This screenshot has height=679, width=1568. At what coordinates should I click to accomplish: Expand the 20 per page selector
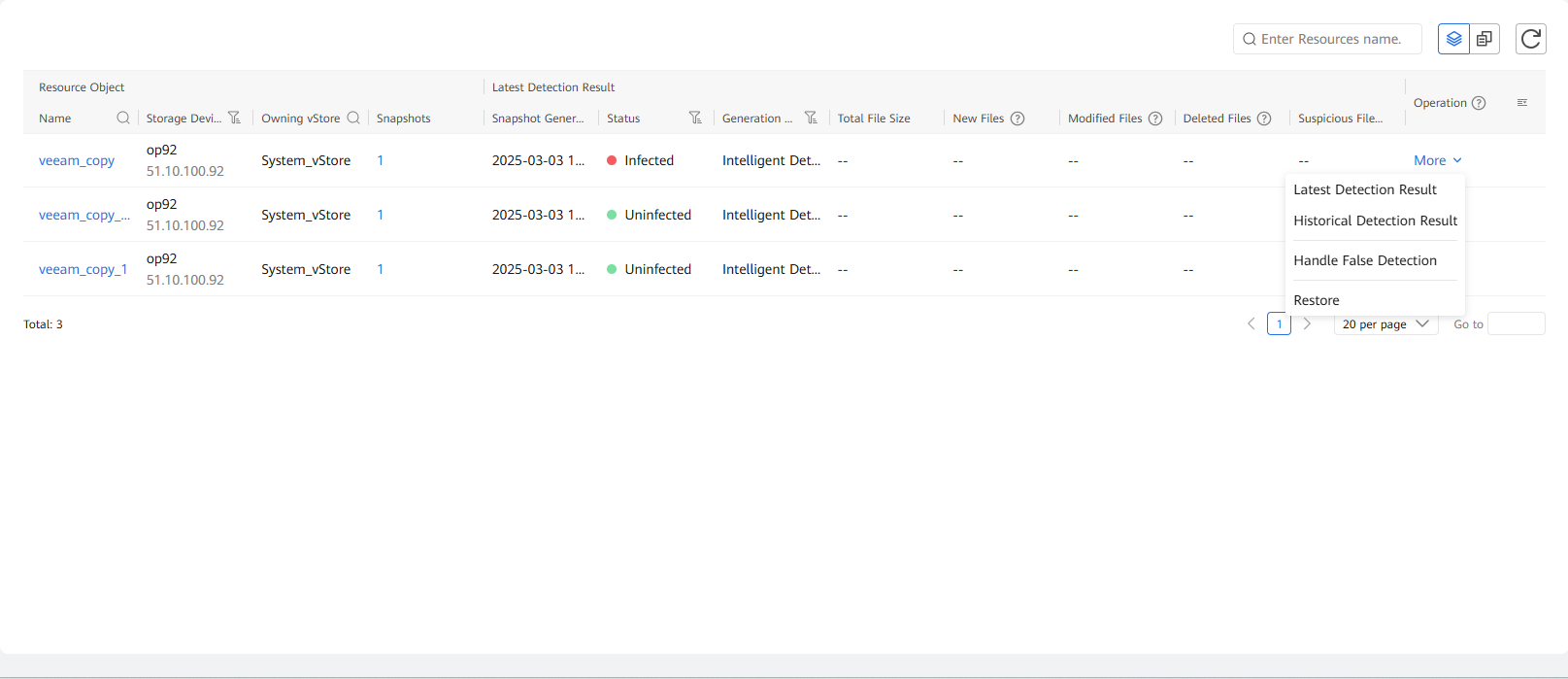(x=1385, y=324)
